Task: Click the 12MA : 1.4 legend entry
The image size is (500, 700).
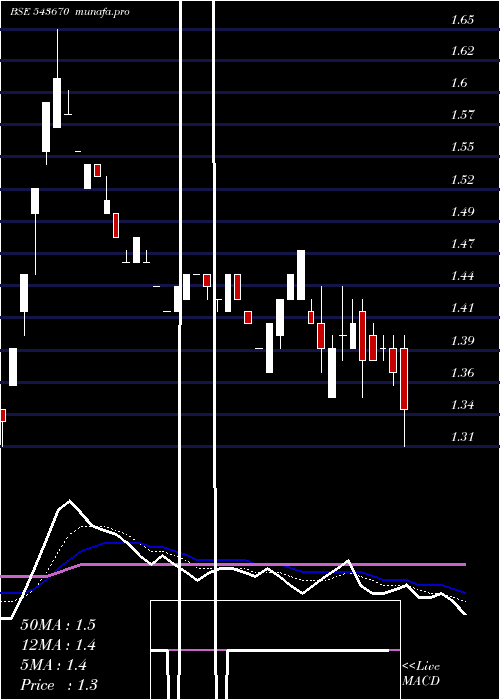Action: coord(58,645)
